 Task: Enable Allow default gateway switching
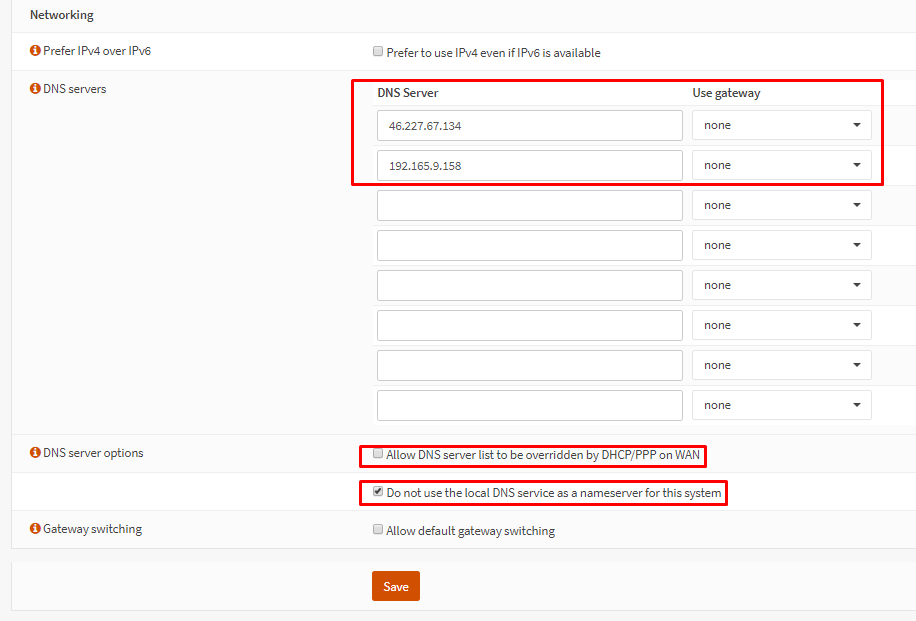click(377, 529)
